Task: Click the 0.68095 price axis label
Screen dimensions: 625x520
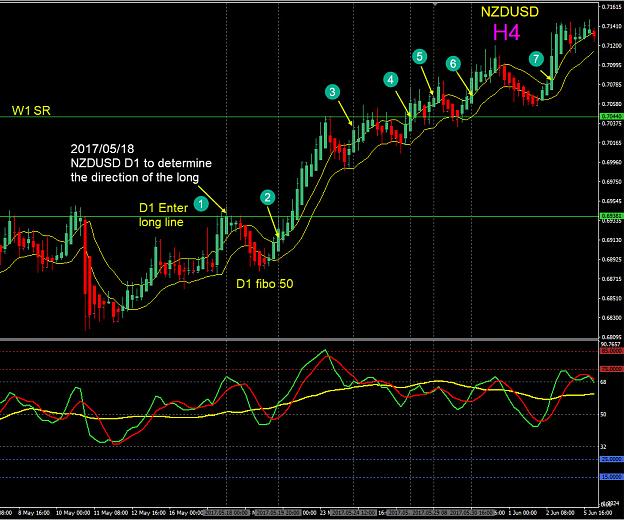Action: [x=611, y=337]
